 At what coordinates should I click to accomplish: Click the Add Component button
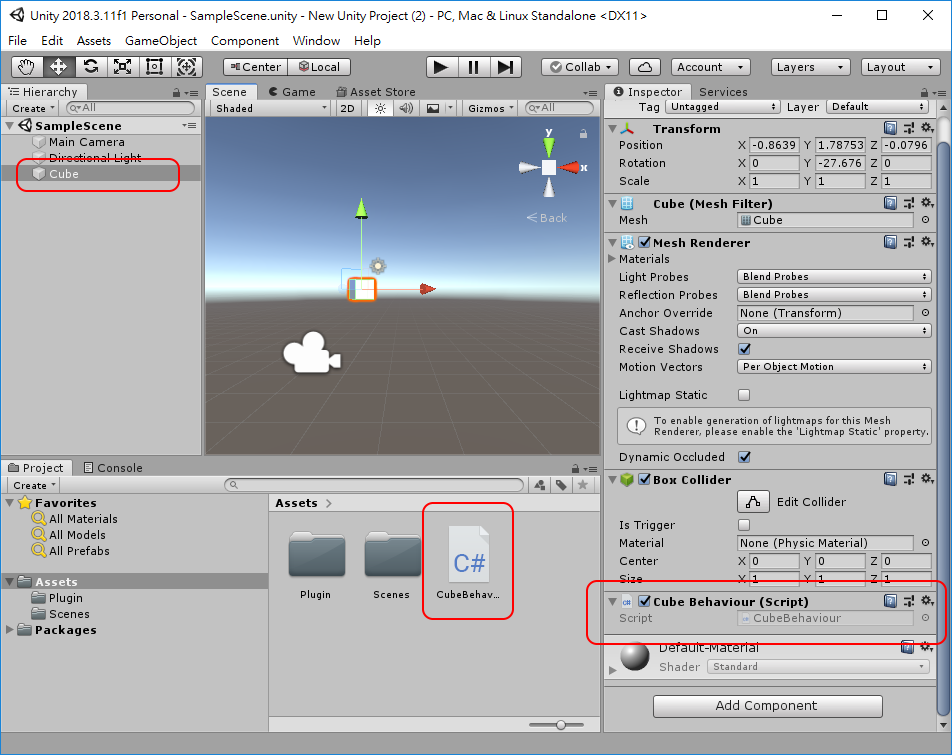click(x=767, y=706)
